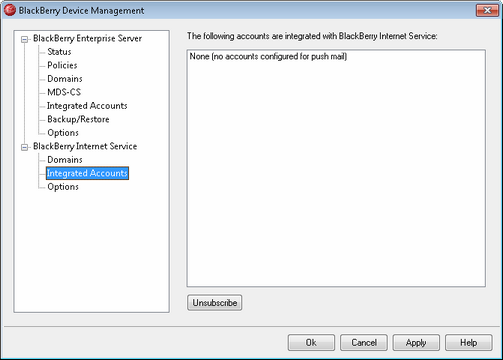Select highlighted Integrated Accounts under Internet Service
This screenshot has width=503, height=360.
[87, 173]
